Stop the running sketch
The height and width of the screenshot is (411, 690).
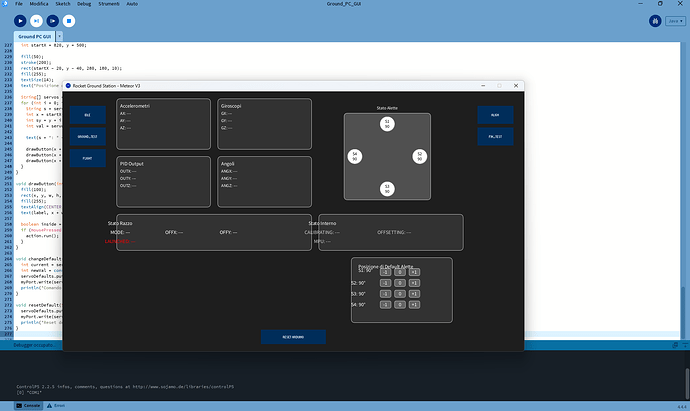[69, 21]
